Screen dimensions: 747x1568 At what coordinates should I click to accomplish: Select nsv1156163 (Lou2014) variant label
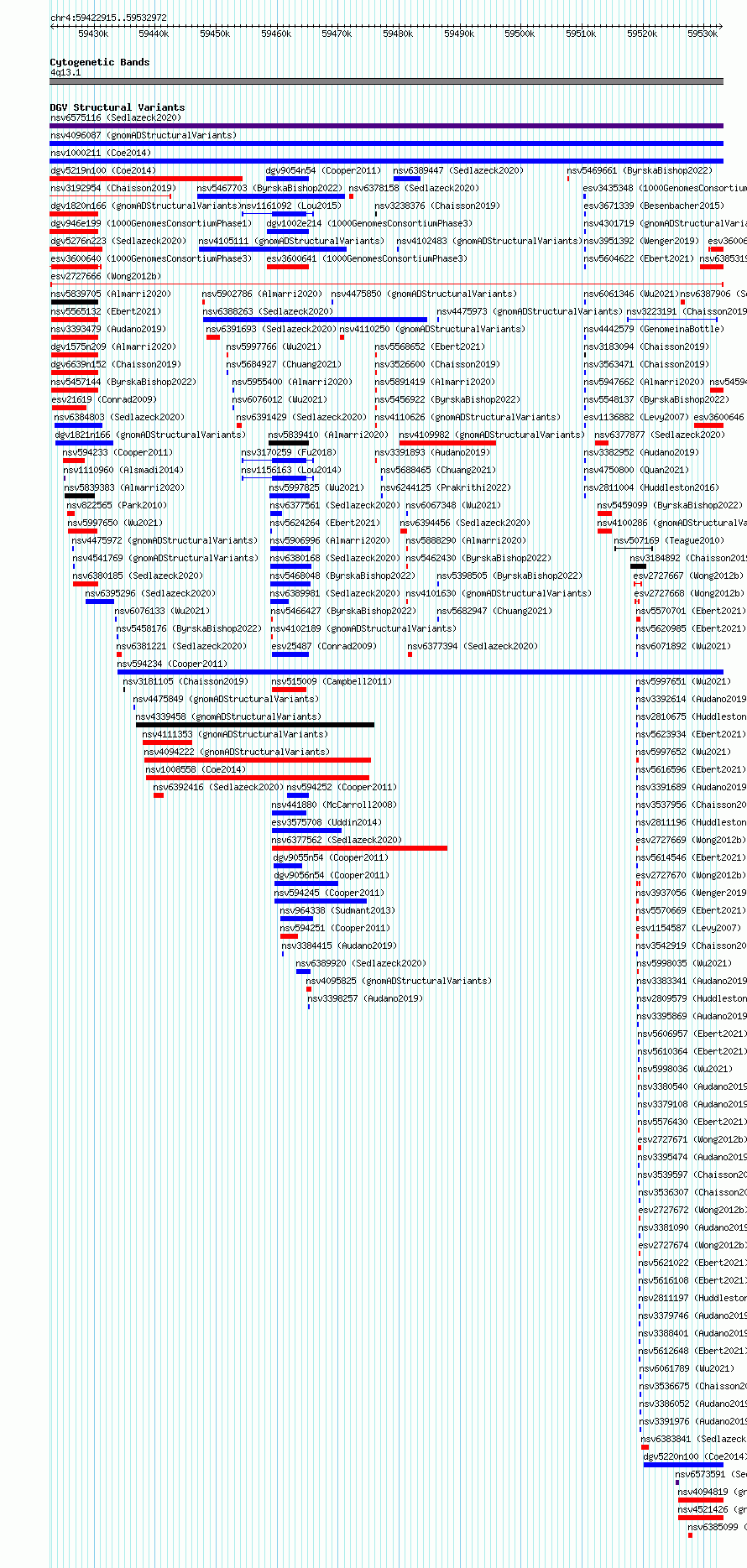(291, 470)
